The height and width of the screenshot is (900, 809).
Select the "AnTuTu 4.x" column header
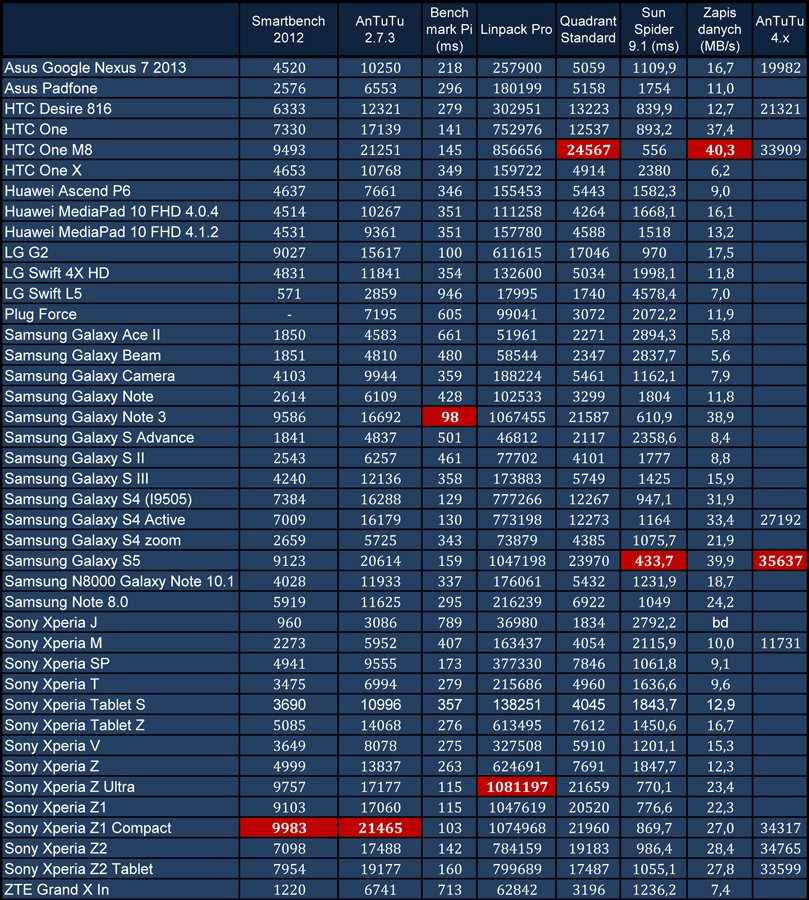[x=780, y=29]
